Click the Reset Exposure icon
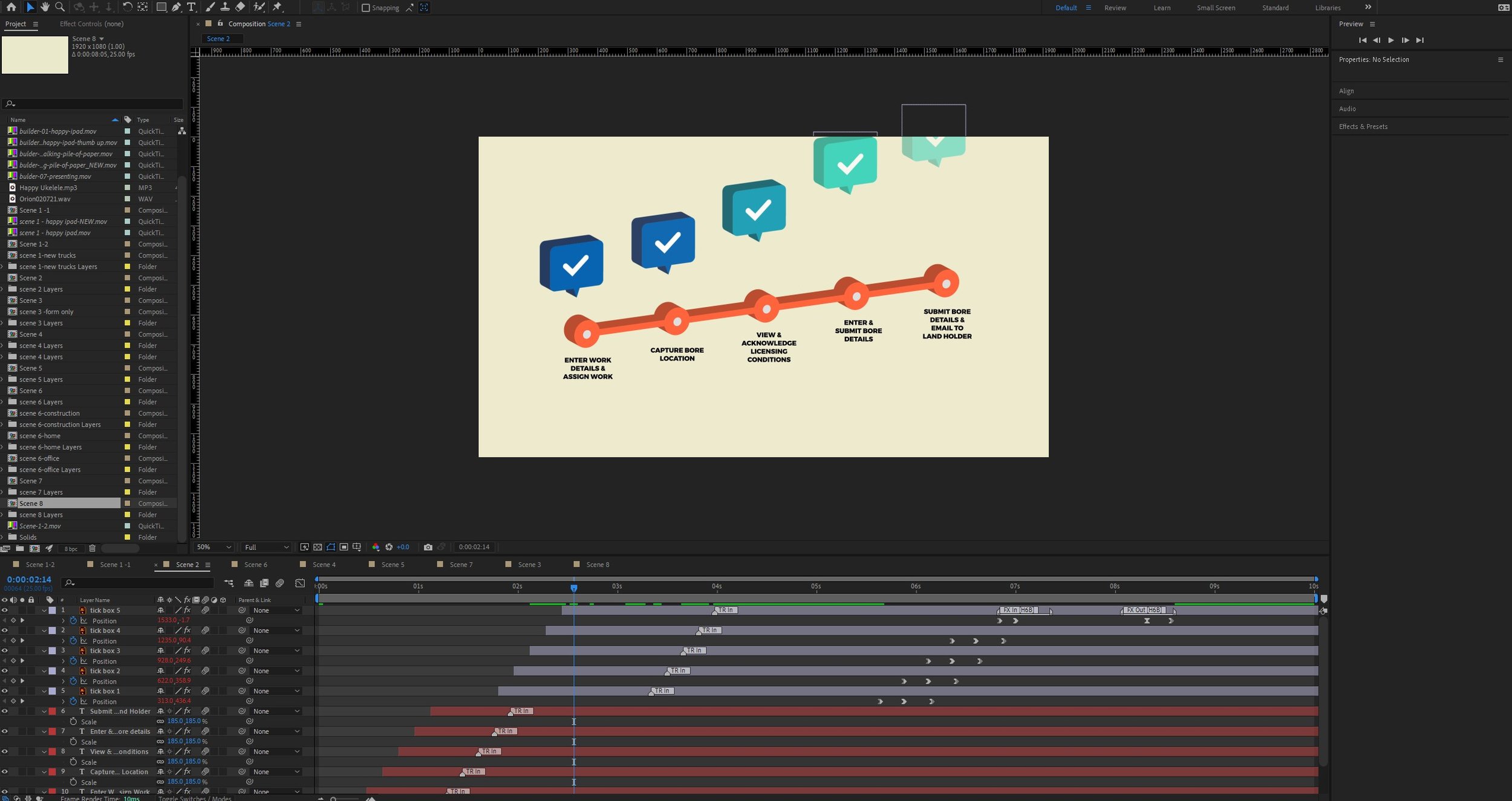This screenshot has width=1512, height=801. coord(389,547)
